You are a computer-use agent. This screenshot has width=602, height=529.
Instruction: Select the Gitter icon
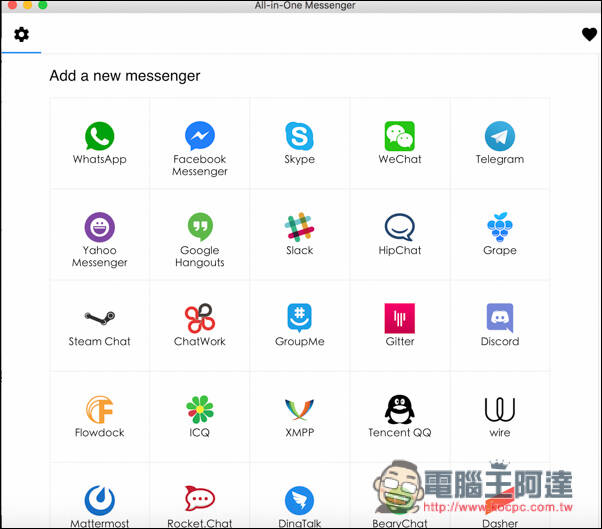[x=400, y=318]
